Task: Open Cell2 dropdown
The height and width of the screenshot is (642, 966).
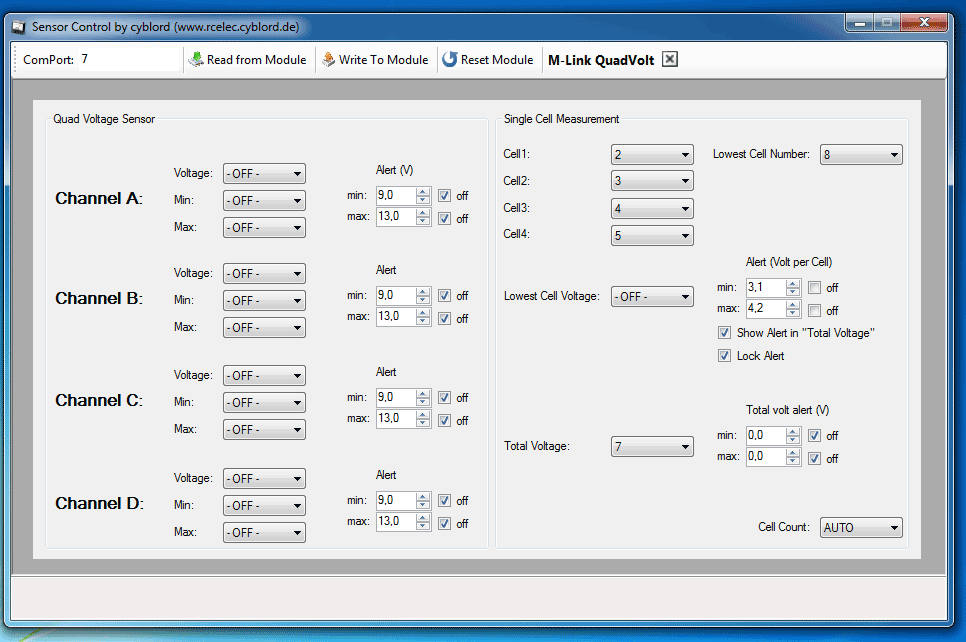Action: point(652,181)
